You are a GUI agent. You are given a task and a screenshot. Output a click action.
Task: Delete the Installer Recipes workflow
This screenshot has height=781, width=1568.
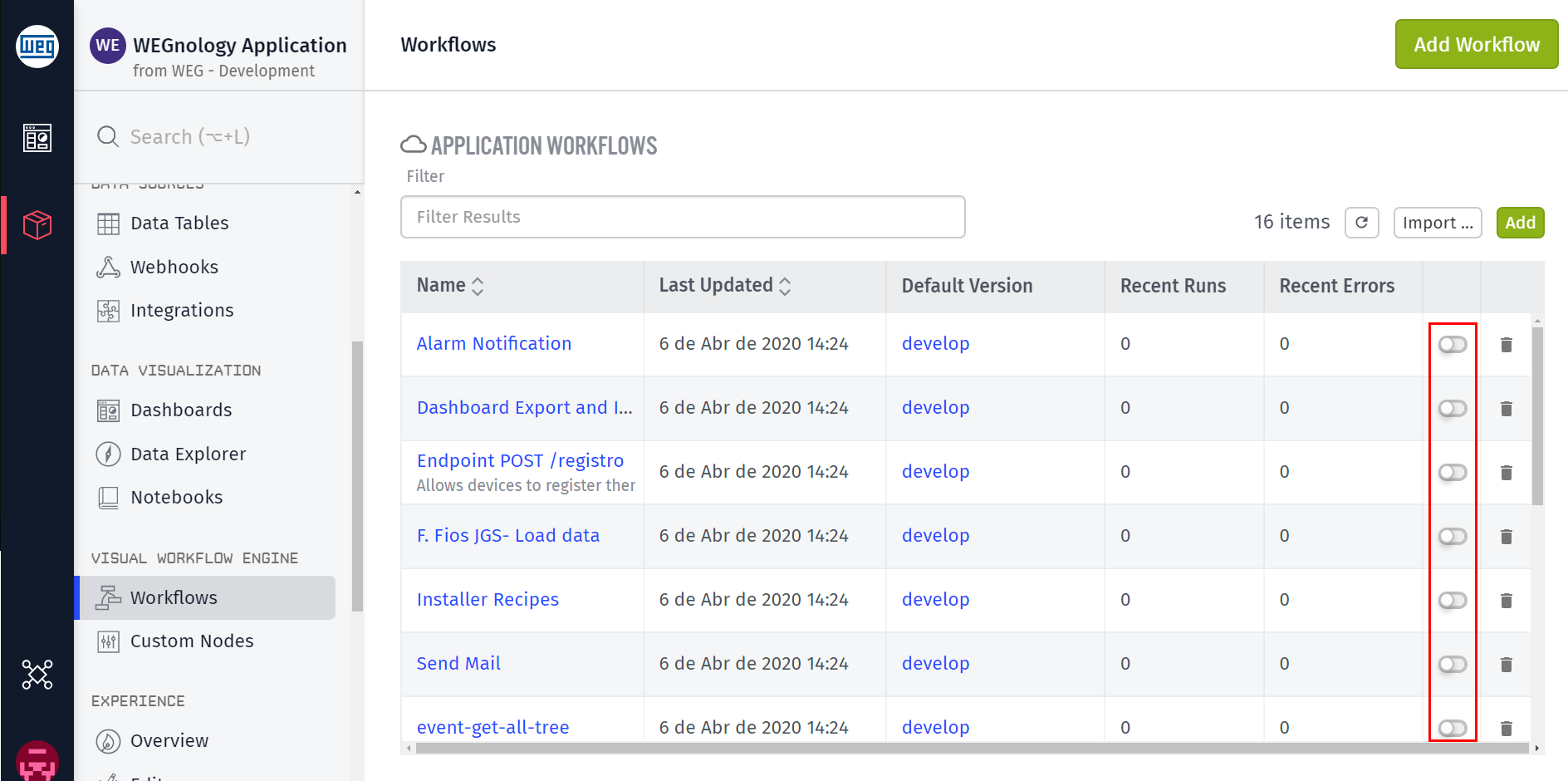tap(1507, 601)
